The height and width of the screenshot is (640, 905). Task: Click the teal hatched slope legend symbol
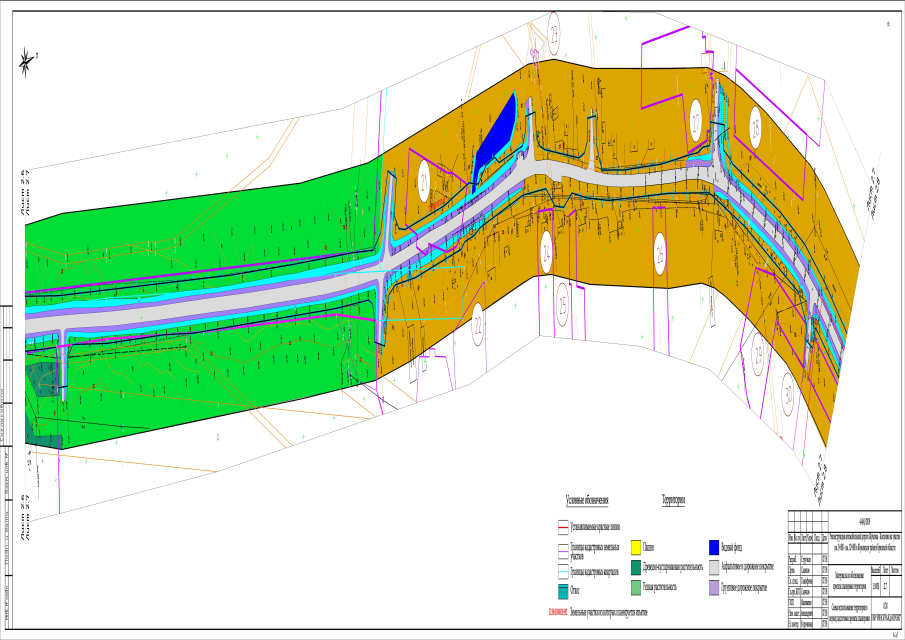(563, 592)
